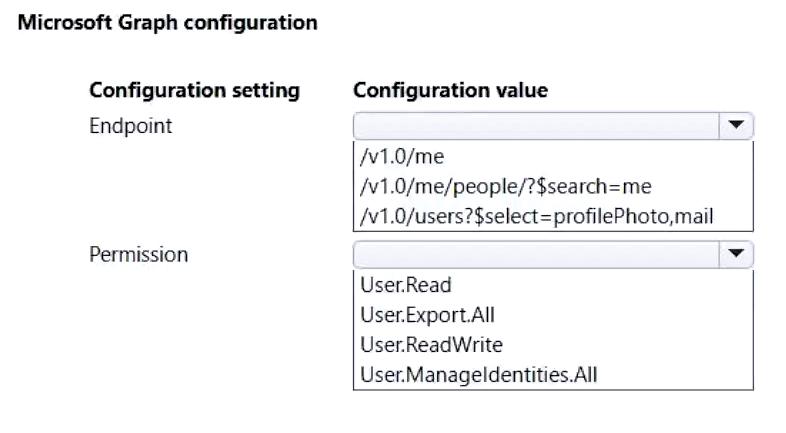The height and width of the screenshot is (433, 786).
Task: Expand the Endpoint dropdown arrow
Action: click(736, 125)
